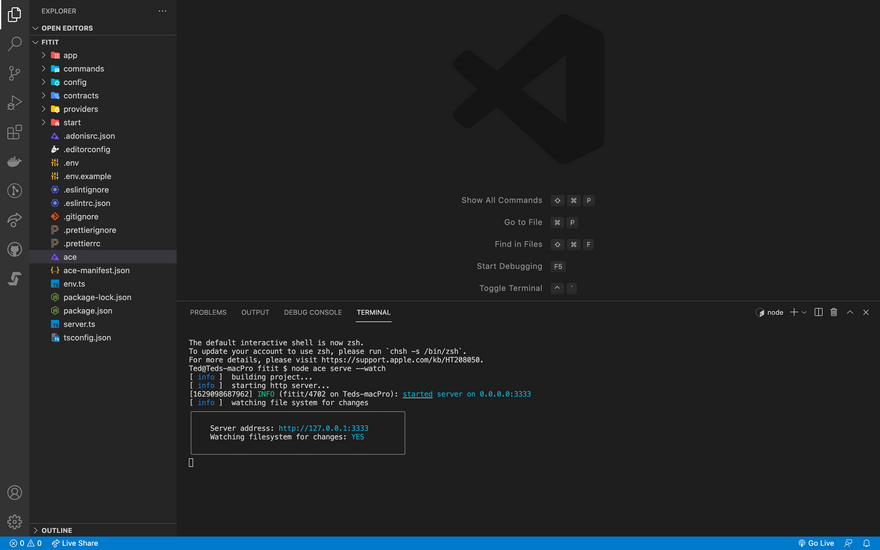The image size is (880, 550).
Task: Switch to the DEBUG CONSOLE tab
Action: pyautogui.click(x=312, y=312)
